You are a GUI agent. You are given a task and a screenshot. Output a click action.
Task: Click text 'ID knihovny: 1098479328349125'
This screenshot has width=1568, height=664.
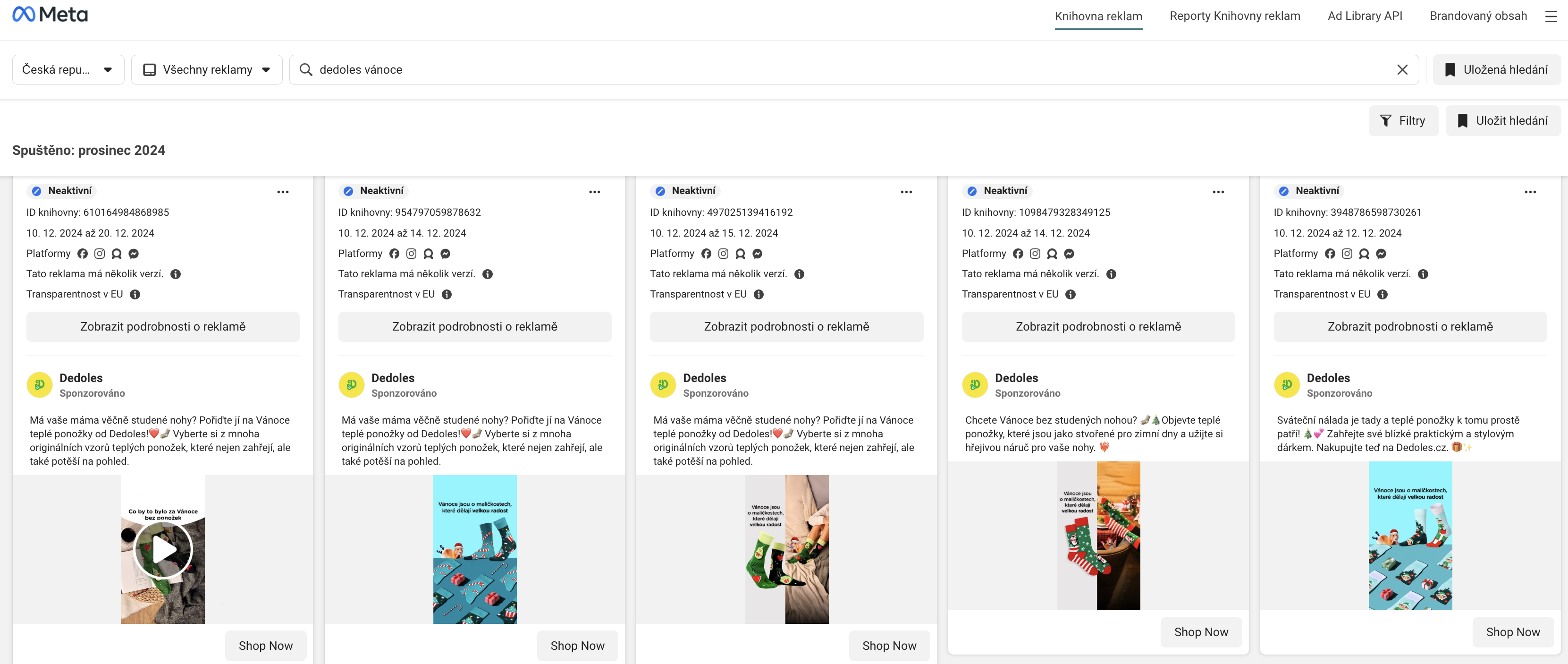1036,213
